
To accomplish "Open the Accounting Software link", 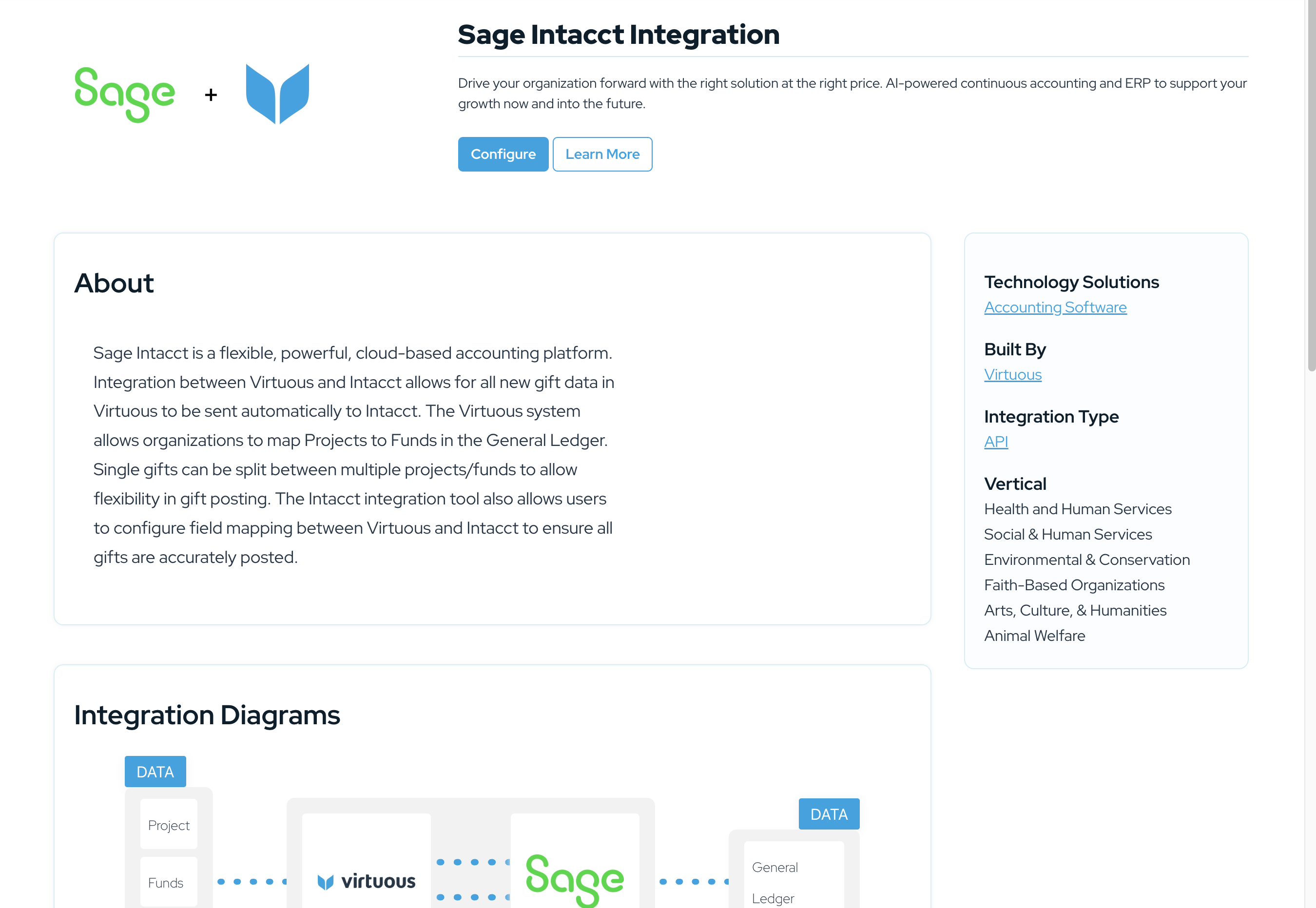I will (x=1055, y=307).
